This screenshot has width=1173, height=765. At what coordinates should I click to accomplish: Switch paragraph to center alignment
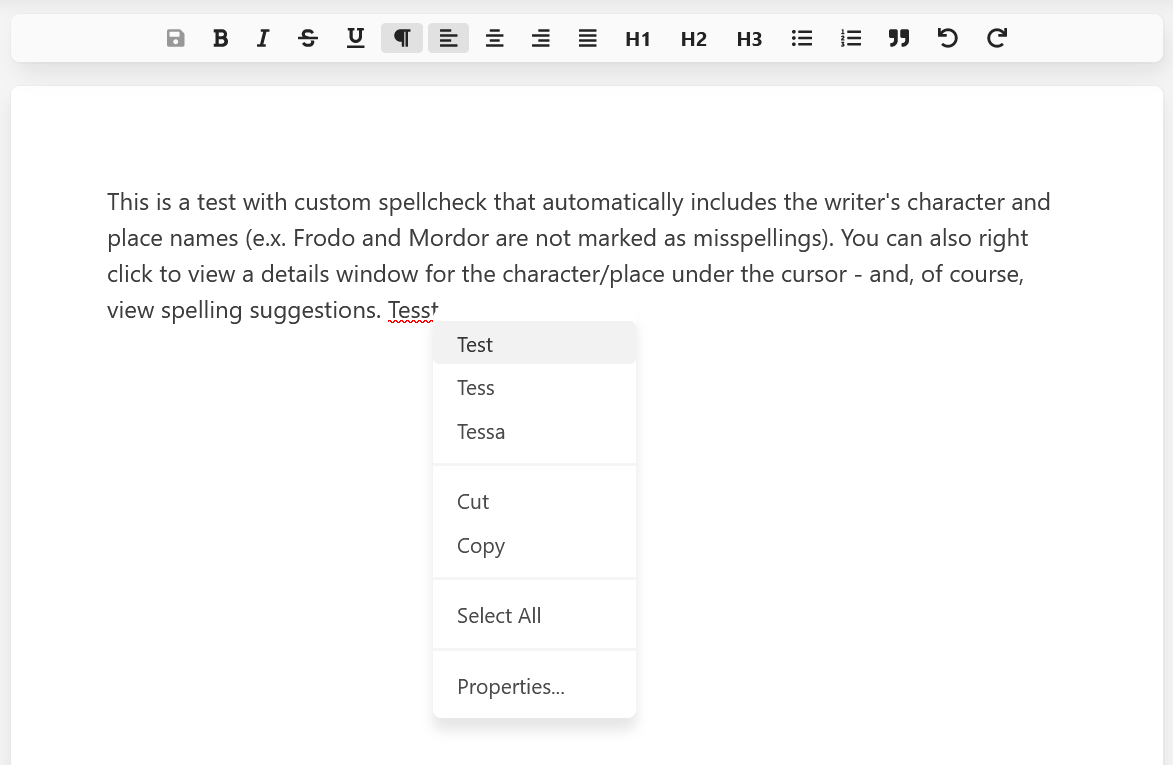(494, 38)
